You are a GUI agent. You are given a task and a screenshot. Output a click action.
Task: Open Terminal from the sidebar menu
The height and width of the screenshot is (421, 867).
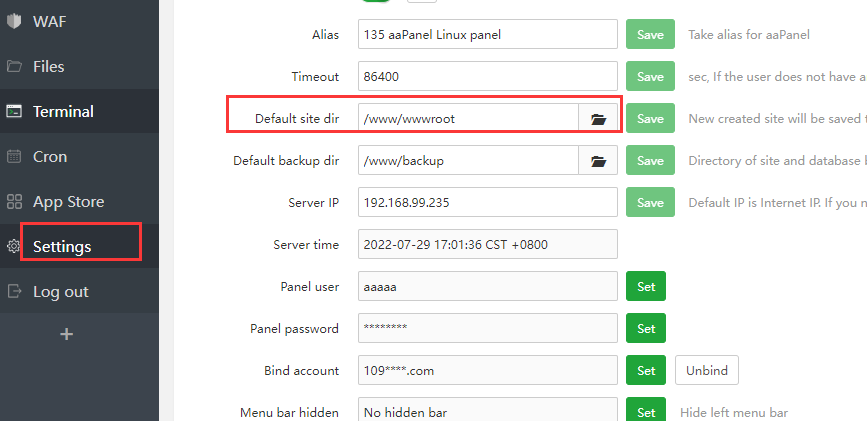pyautogui.click(x=63, y=111)
